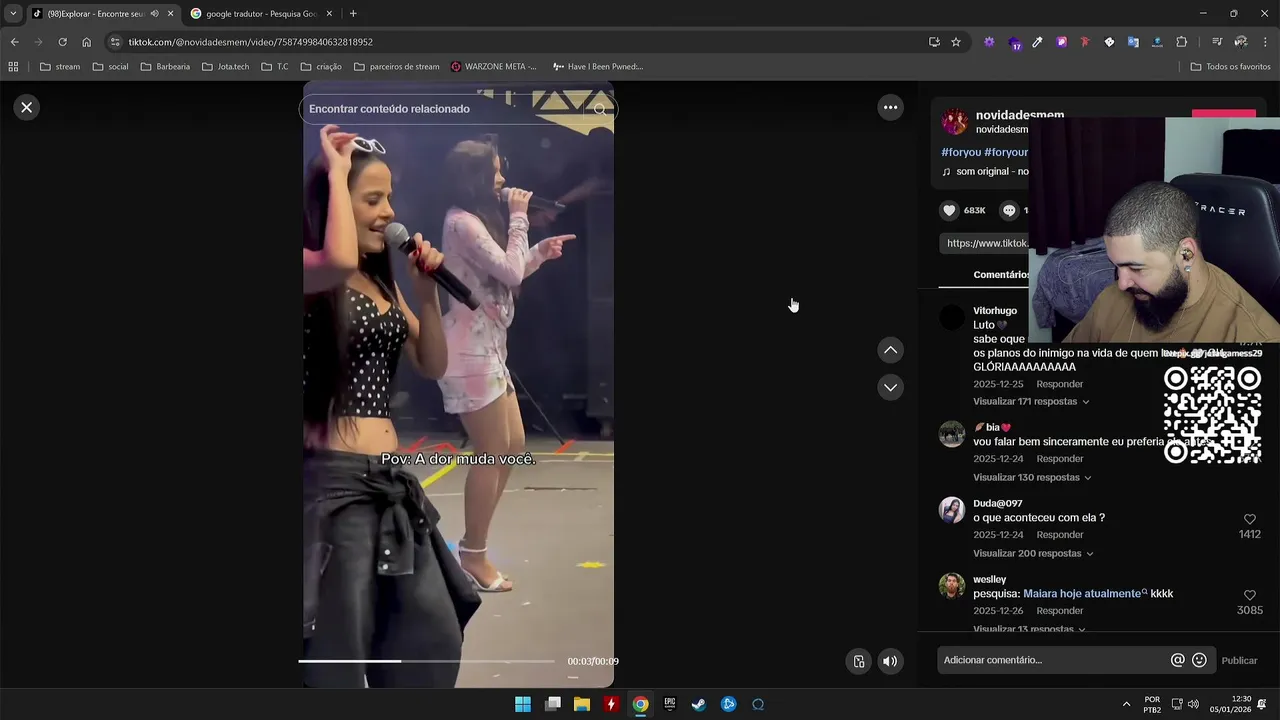Click the search magnifier in related content bar
The width and height of the screenshot is (1280, 720).
(x=599, y=109)
